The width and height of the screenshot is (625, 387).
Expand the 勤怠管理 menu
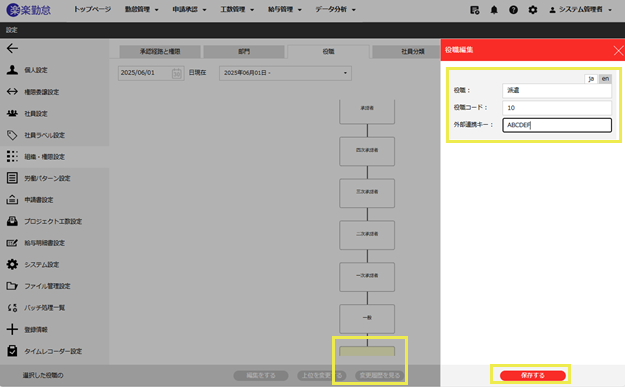point(142,9)
